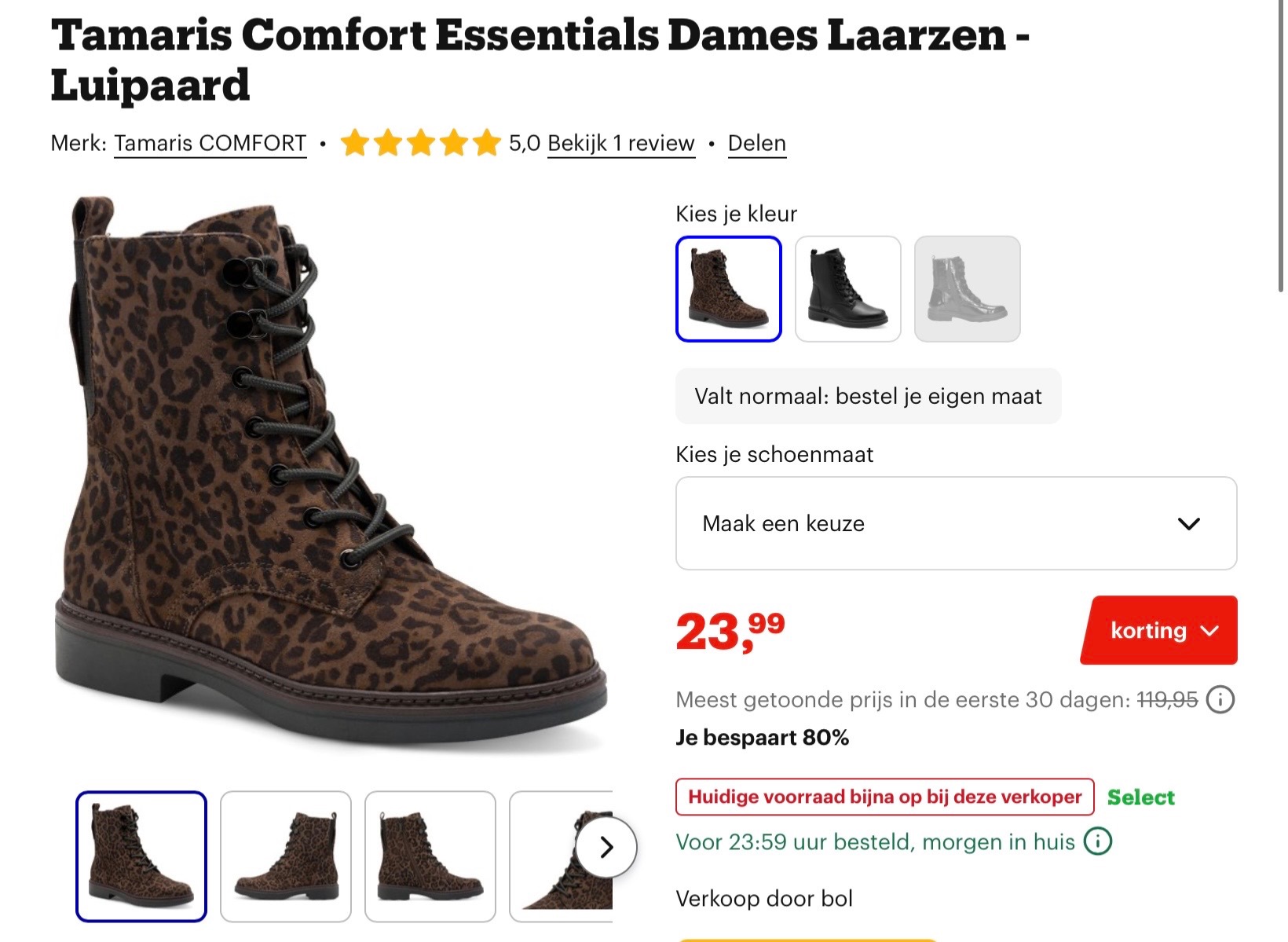Open the shoe size dropdown
This screenshot has height=942, width=1288.
coord(956,523)
